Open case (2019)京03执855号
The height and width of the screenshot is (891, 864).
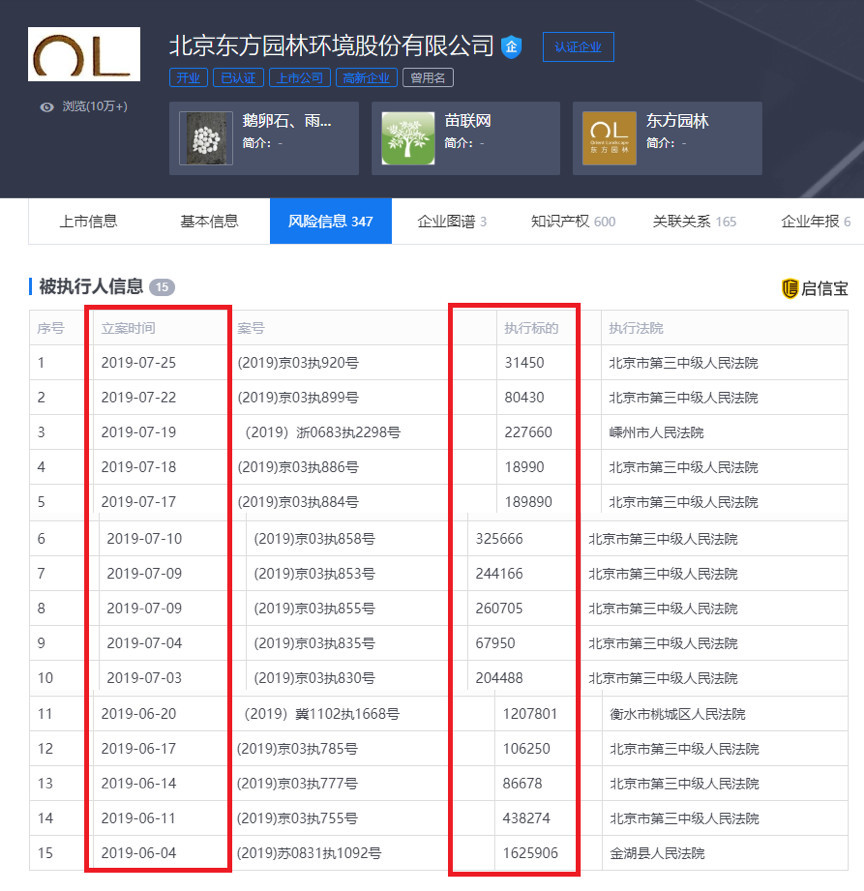(x=314, y=608)
